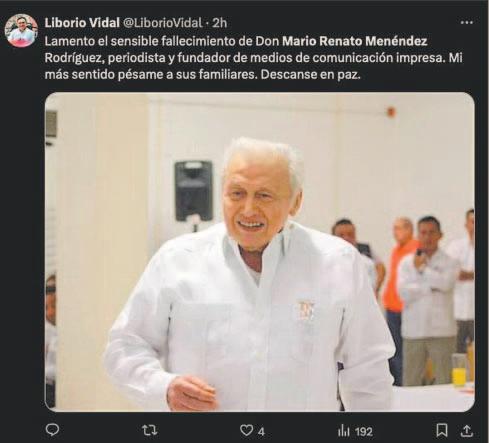
Task: Open the three-dot more options menu
Action: [x=466, y=22]
